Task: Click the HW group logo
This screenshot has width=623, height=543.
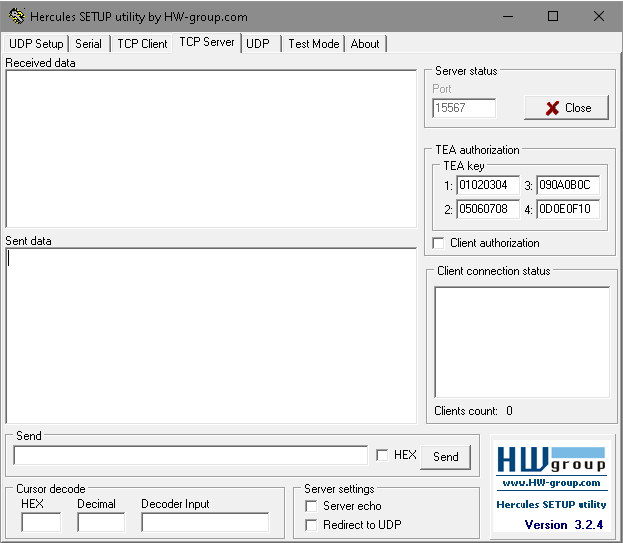Action: 552,460
